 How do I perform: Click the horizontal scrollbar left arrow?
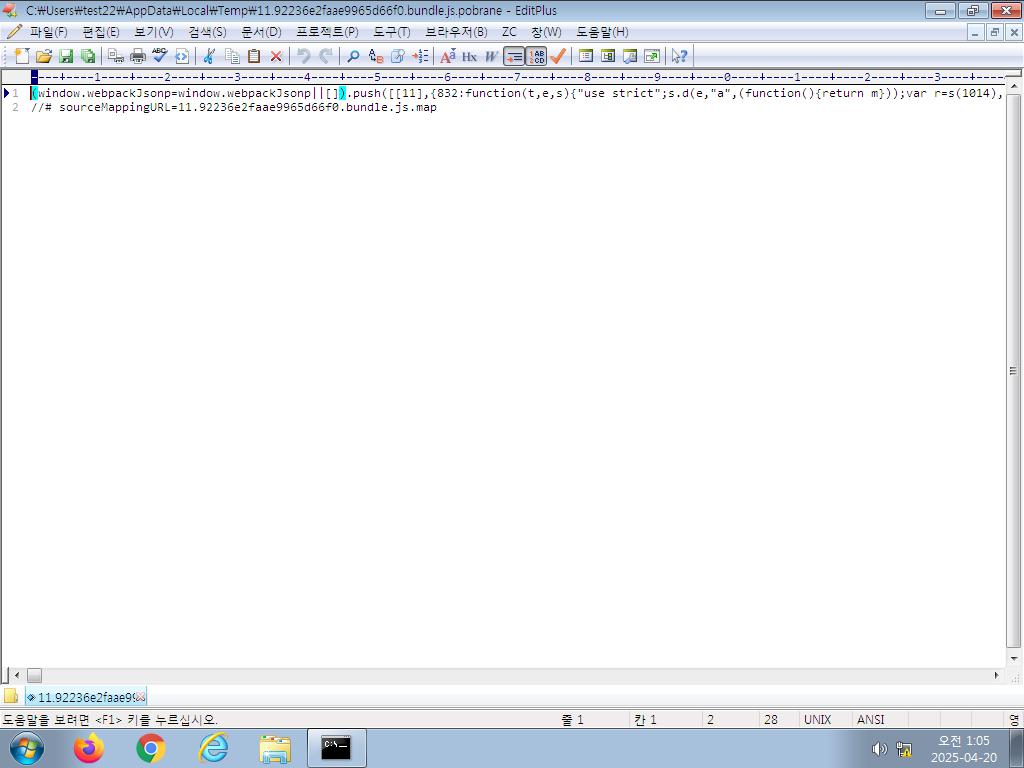[x=17, y=675]
